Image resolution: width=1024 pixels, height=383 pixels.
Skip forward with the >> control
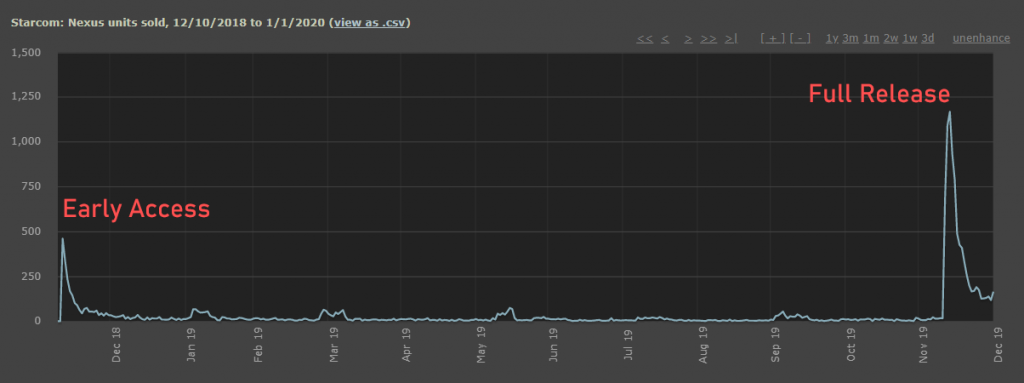coord(709,39)
